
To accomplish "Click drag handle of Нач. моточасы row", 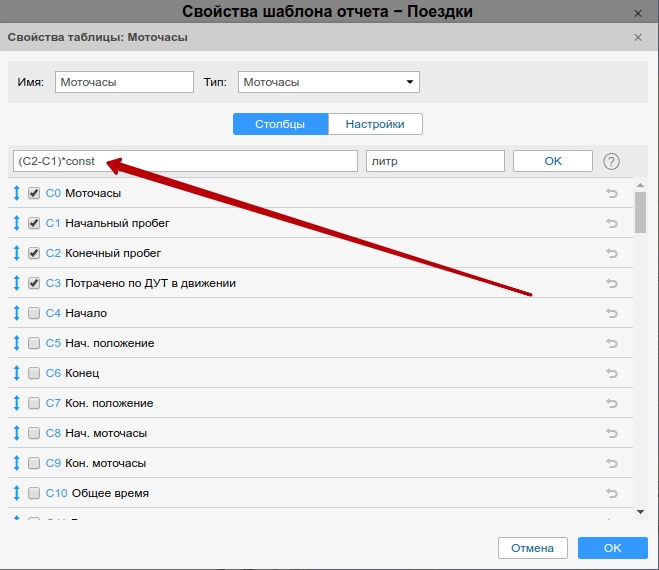I will [x=17, y=433].
